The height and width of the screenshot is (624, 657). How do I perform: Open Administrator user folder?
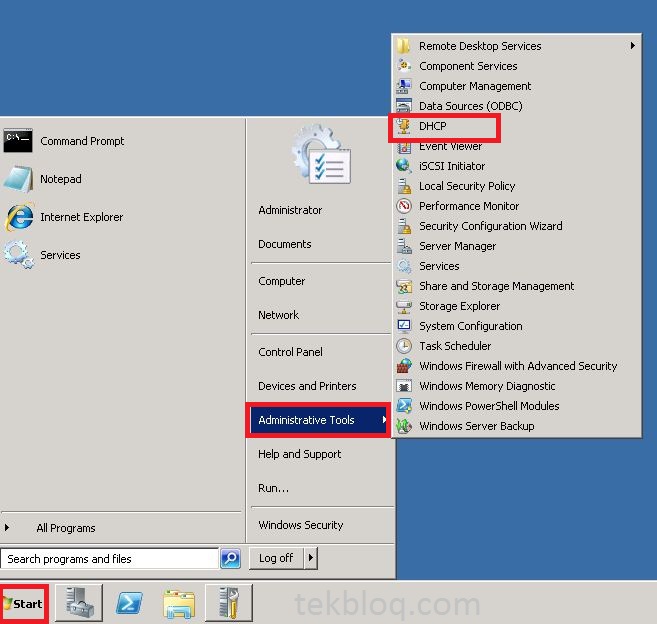[x=290, y=210]
